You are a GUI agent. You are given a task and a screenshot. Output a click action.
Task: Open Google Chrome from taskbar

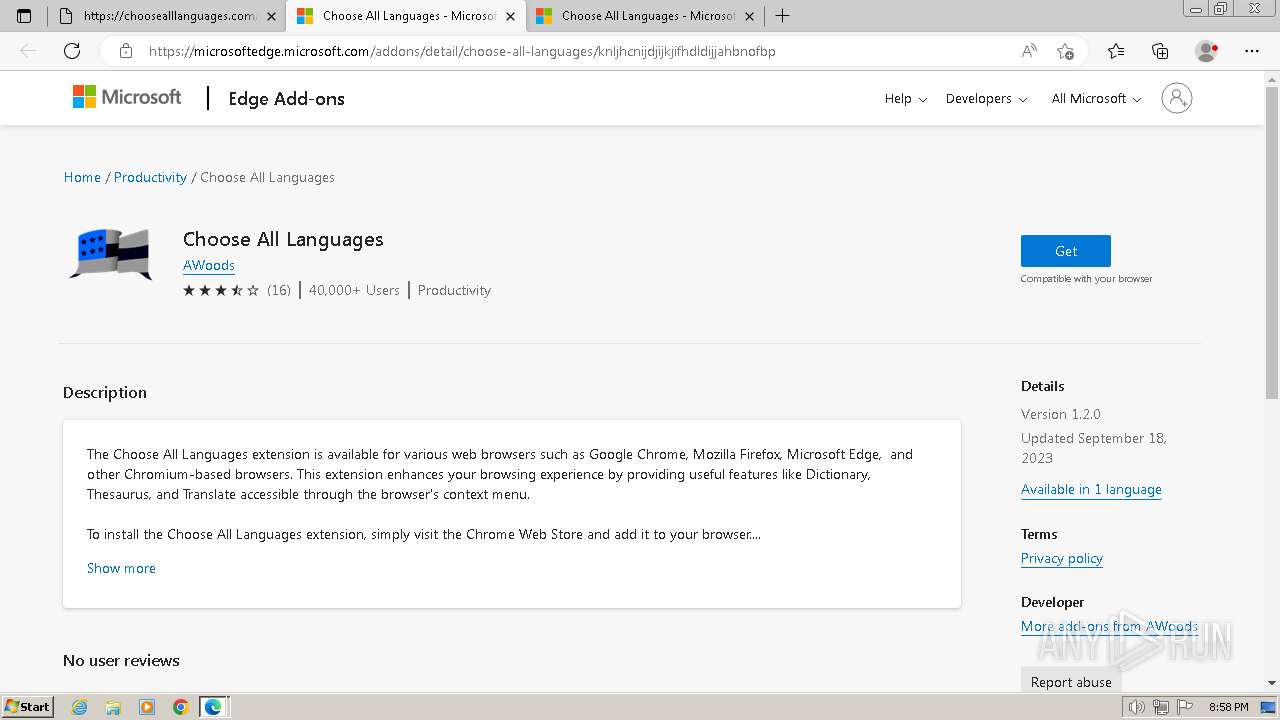(x=180, y=707)
